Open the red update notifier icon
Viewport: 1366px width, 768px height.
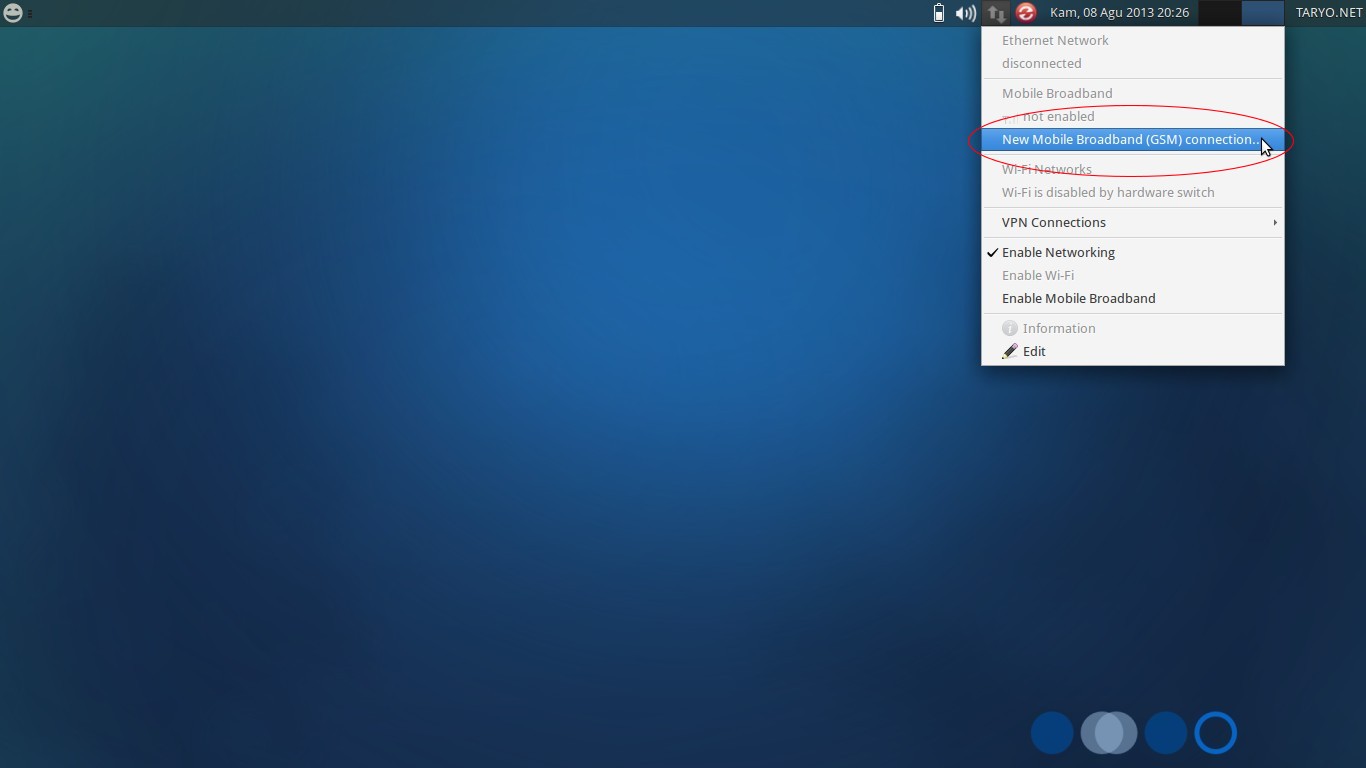1025,13
